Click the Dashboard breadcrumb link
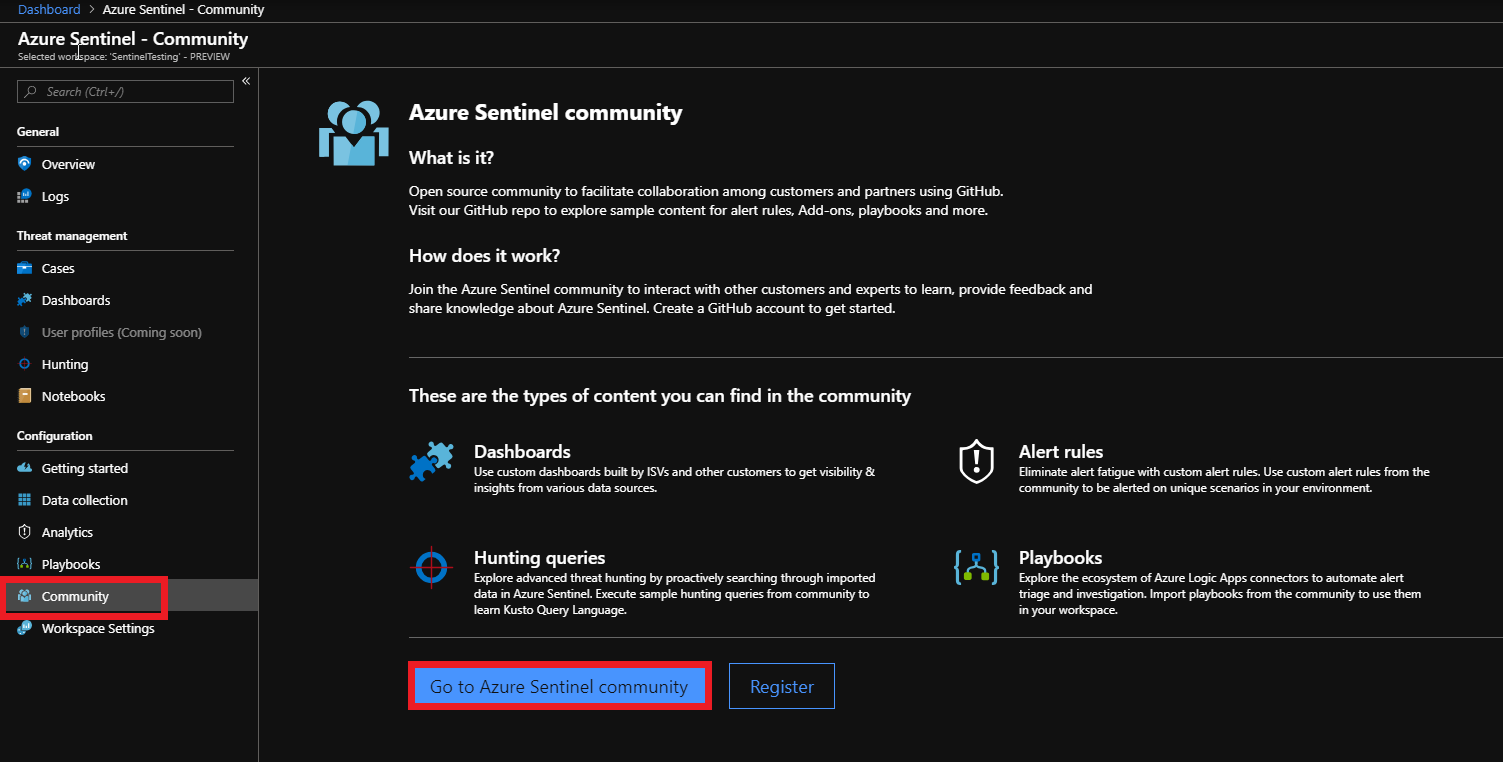Image resolution: width=1503 pixels, height=762 pixels. (x=49, y=10)
